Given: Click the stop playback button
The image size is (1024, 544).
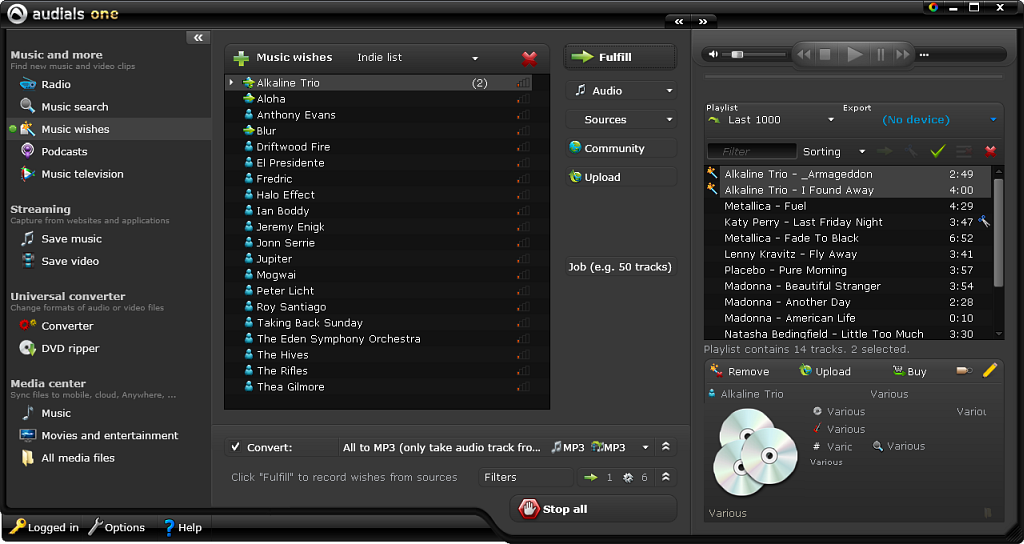Looking at the screenshot, I should (x=825, y=55).
